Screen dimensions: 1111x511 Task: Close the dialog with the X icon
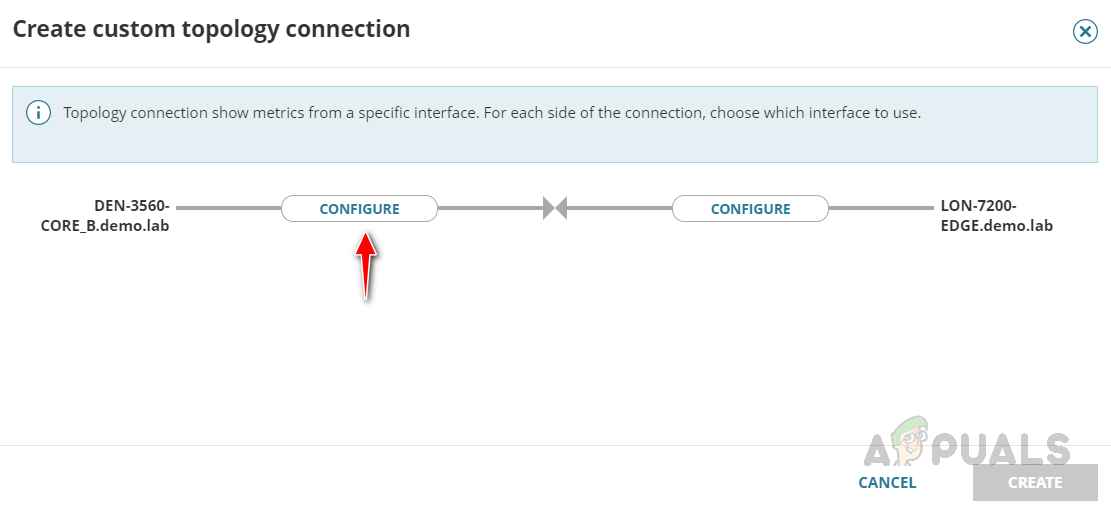(1084, 32)
